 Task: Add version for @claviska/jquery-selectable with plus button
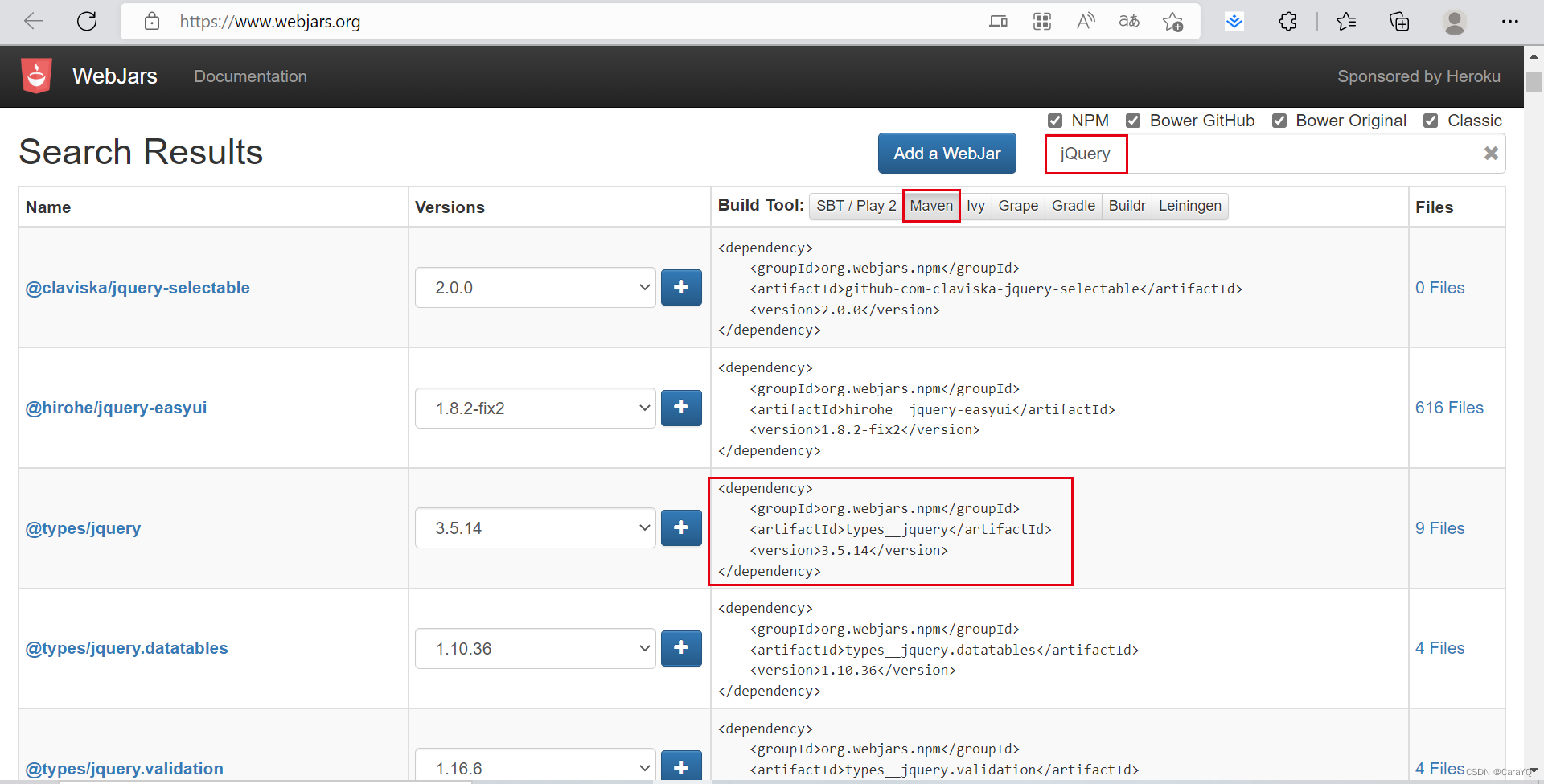coord(681,287)
